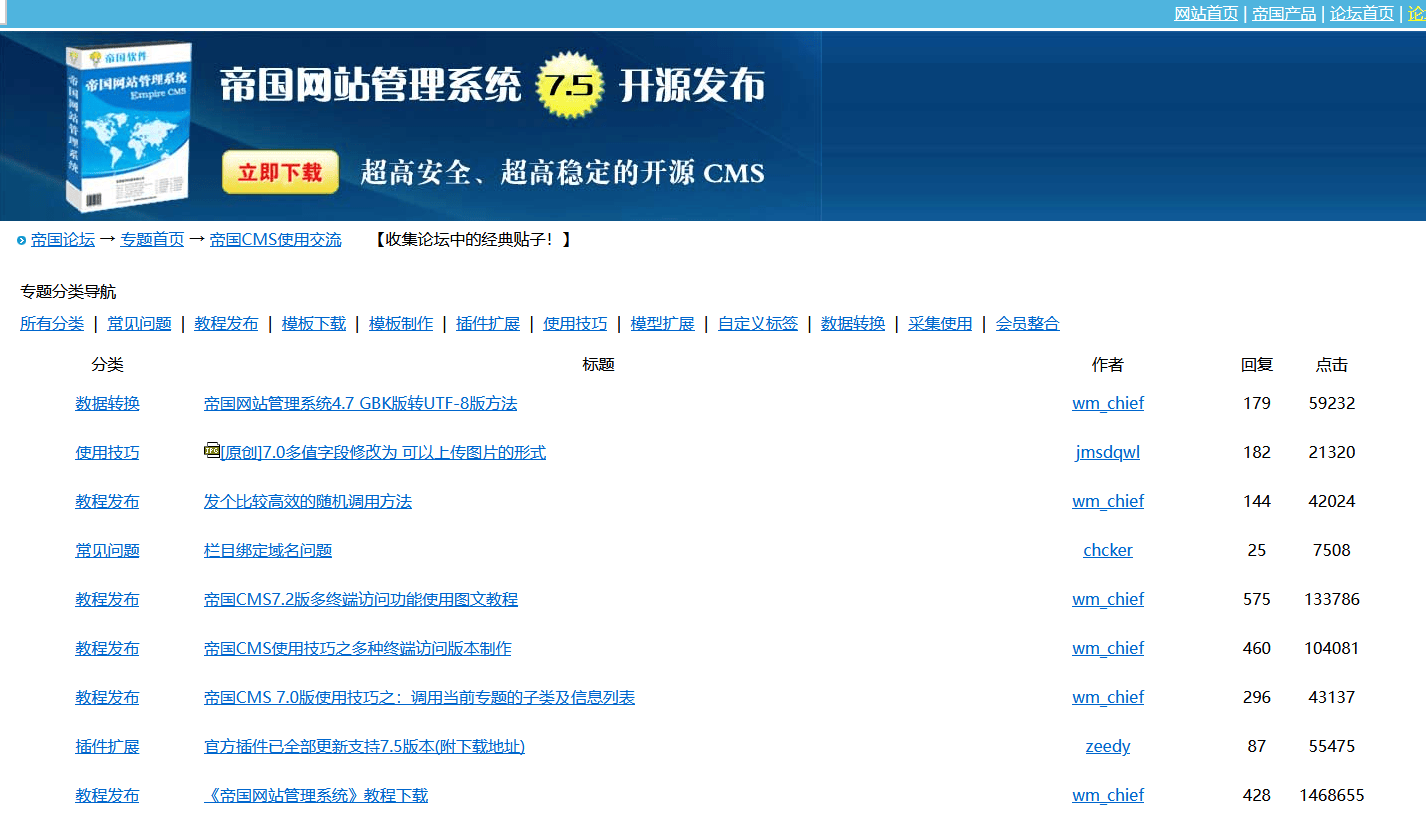View the profile of author zeedy
Screen dimensions: 1426x823
[1108, 747]
